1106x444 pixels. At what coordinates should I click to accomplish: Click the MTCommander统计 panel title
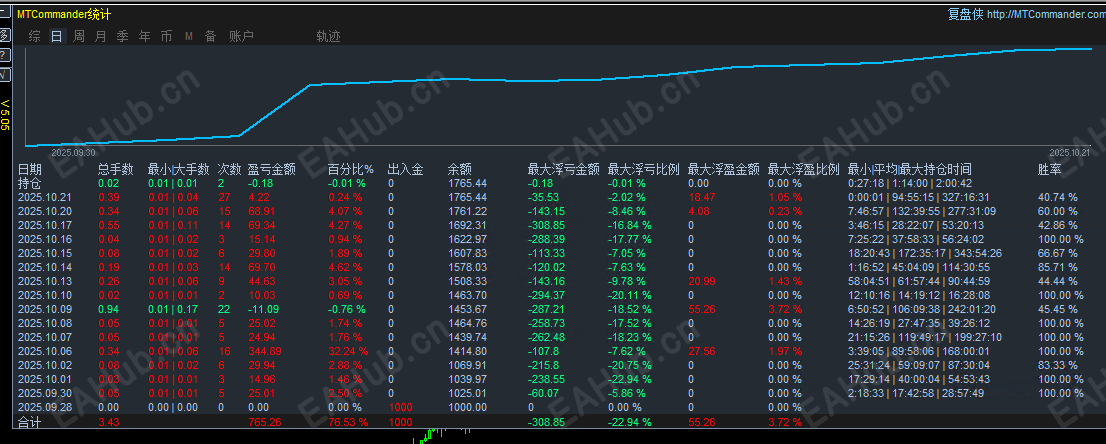point(63,14)
